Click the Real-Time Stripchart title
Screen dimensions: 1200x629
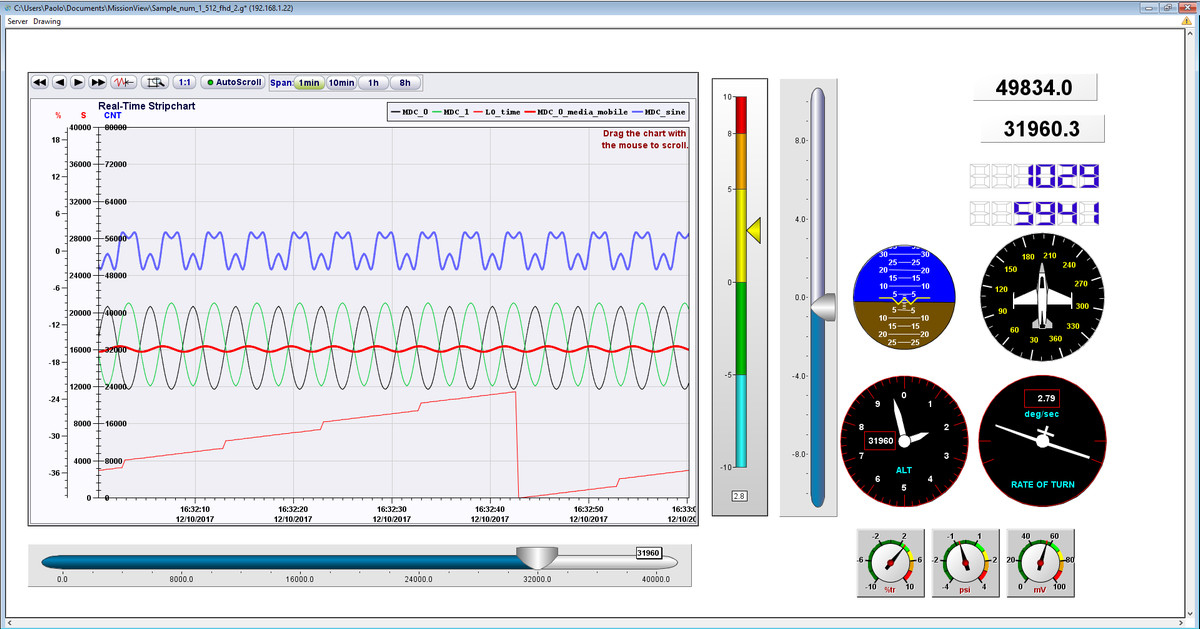click(147, 105)
